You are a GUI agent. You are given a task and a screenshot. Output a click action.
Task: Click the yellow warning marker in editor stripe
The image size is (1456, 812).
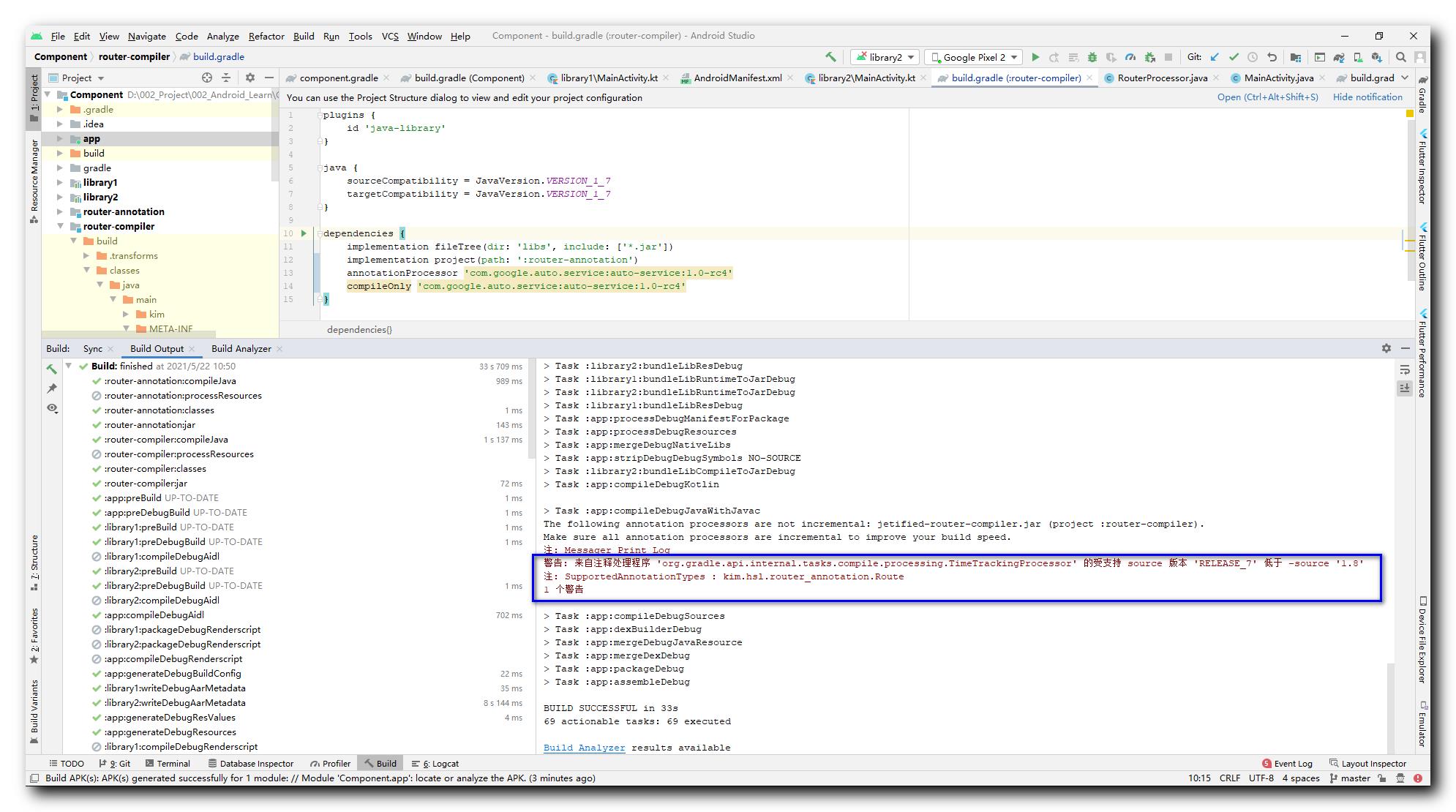coord(1410,113)
